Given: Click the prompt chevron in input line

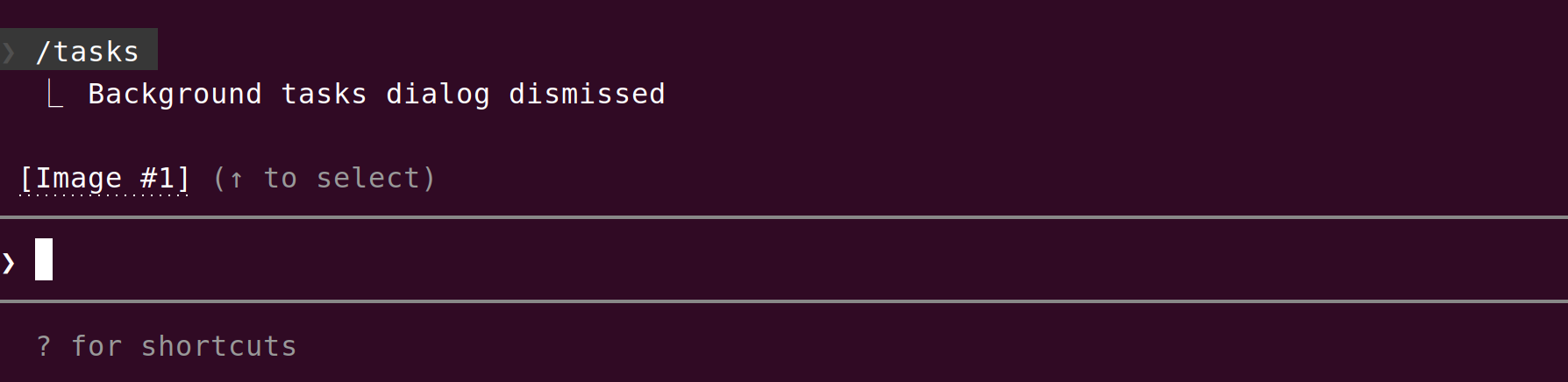Looking at the screenshot, I should pyautogui.click(x=9, y=262).
